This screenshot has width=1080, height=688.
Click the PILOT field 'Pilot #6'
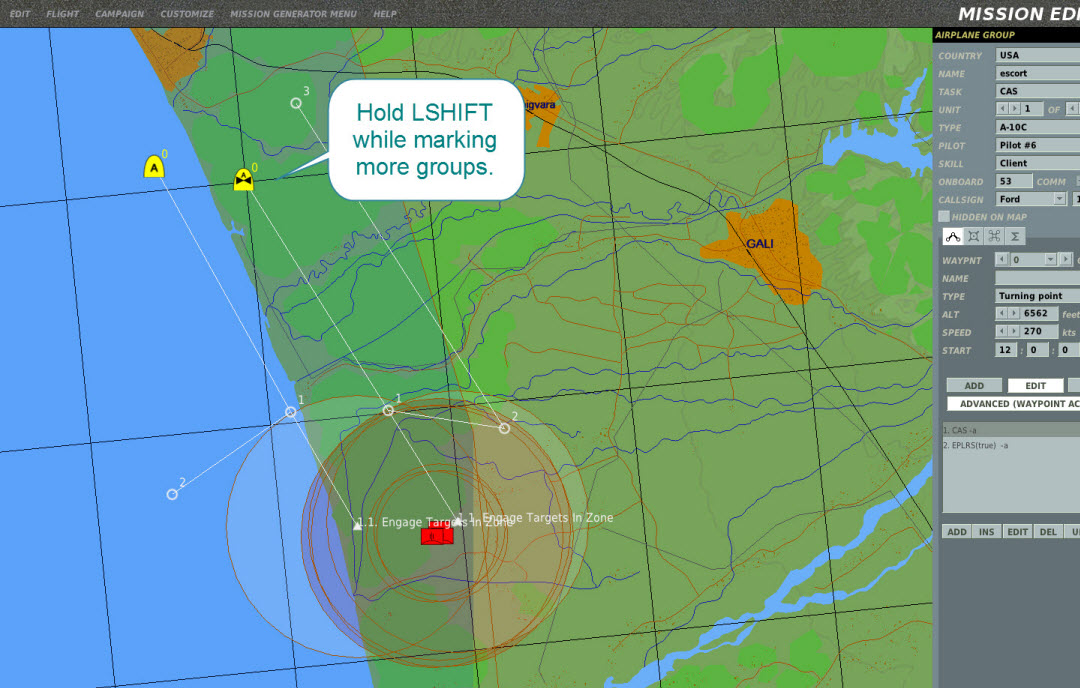[x=1037, y=145]
